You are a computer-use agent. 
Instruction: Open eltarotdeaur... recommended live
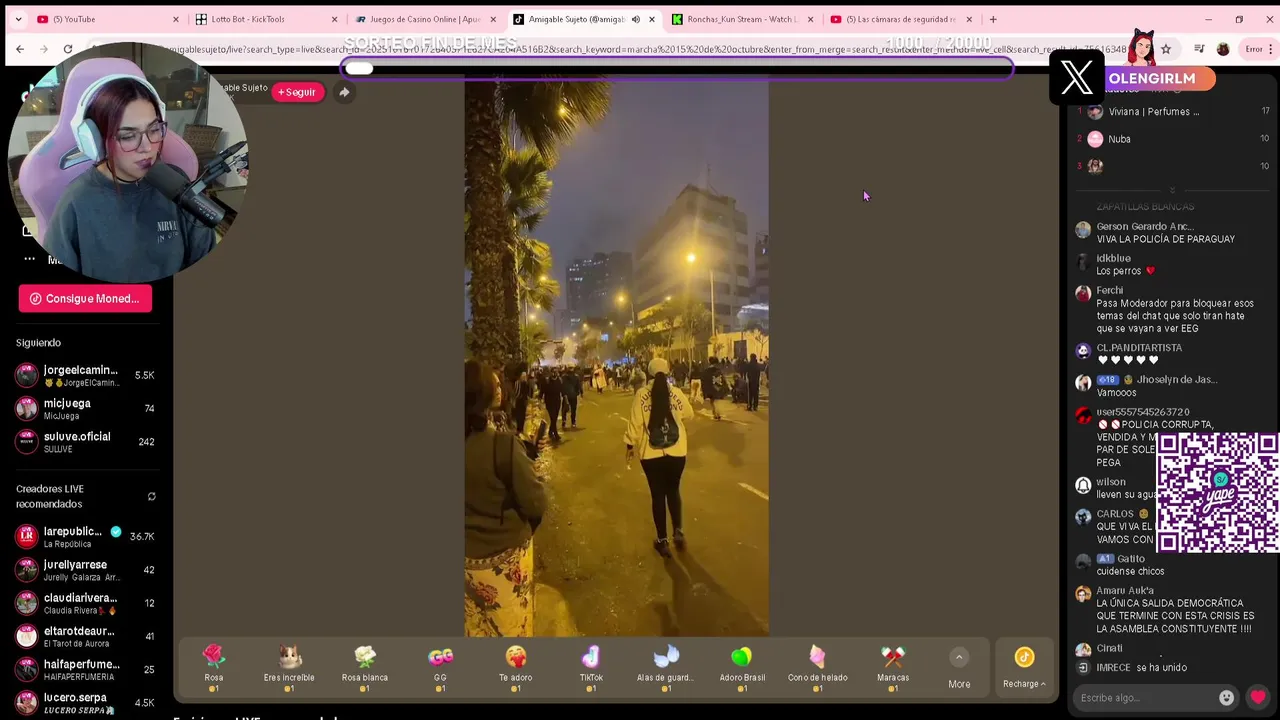coord(85,635)
